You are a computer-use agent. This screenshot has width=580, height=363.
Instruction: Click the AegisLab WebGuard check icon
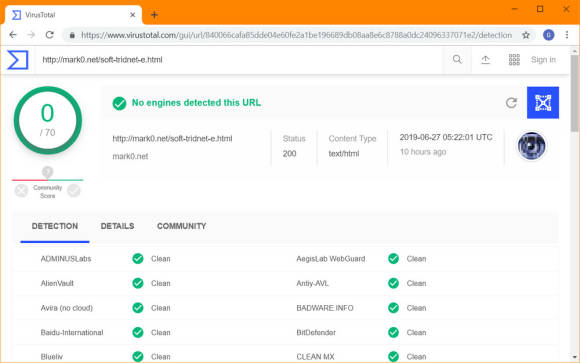[393, 259]
